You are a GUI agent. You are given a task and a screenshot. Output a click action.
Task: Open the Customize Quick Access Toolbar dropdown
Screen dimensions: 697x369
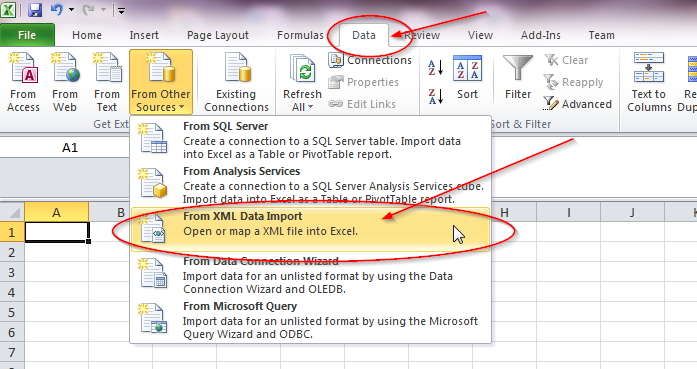tap(121, 10)
